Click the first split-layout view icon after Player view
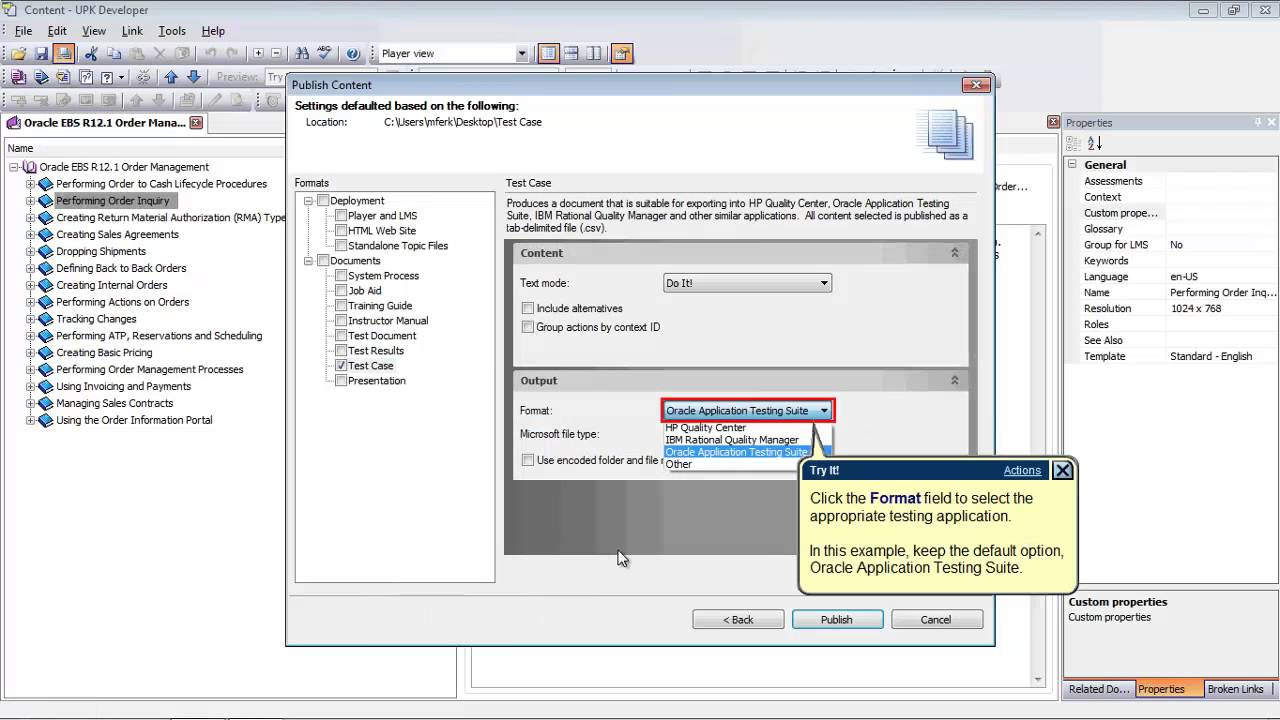The image size is (1280, 720). click(548, 53)
